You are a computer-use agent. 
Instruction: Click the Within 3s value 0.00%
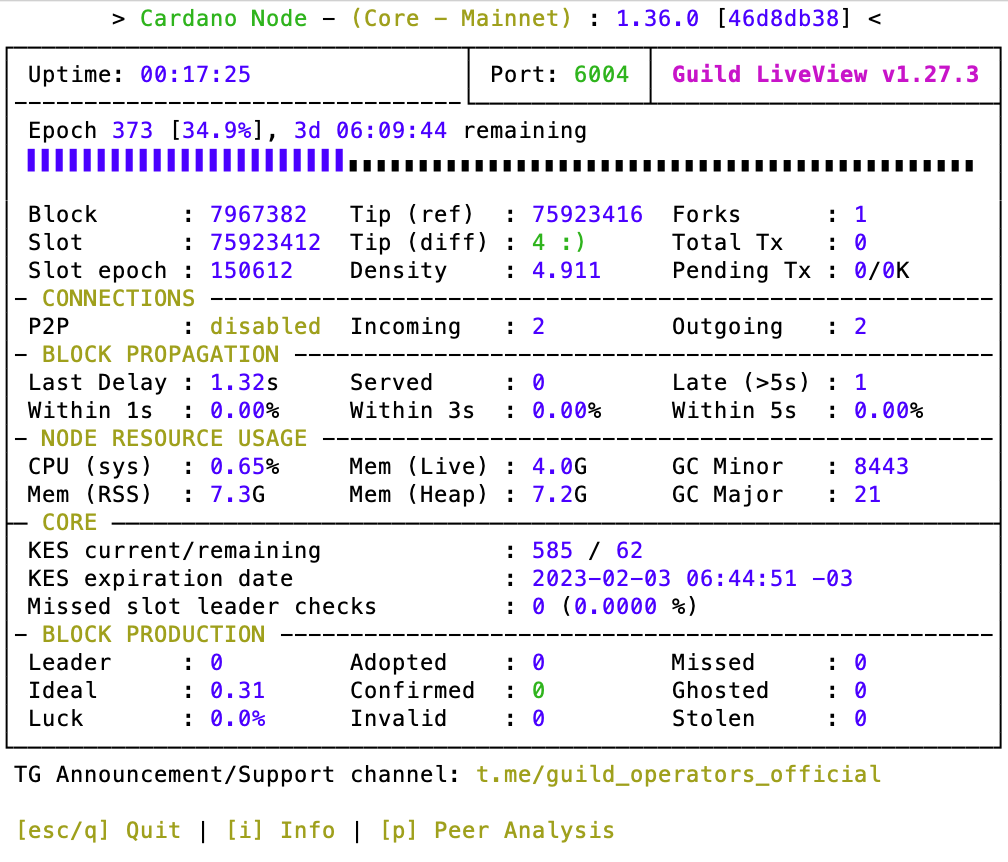coord(566,410)
